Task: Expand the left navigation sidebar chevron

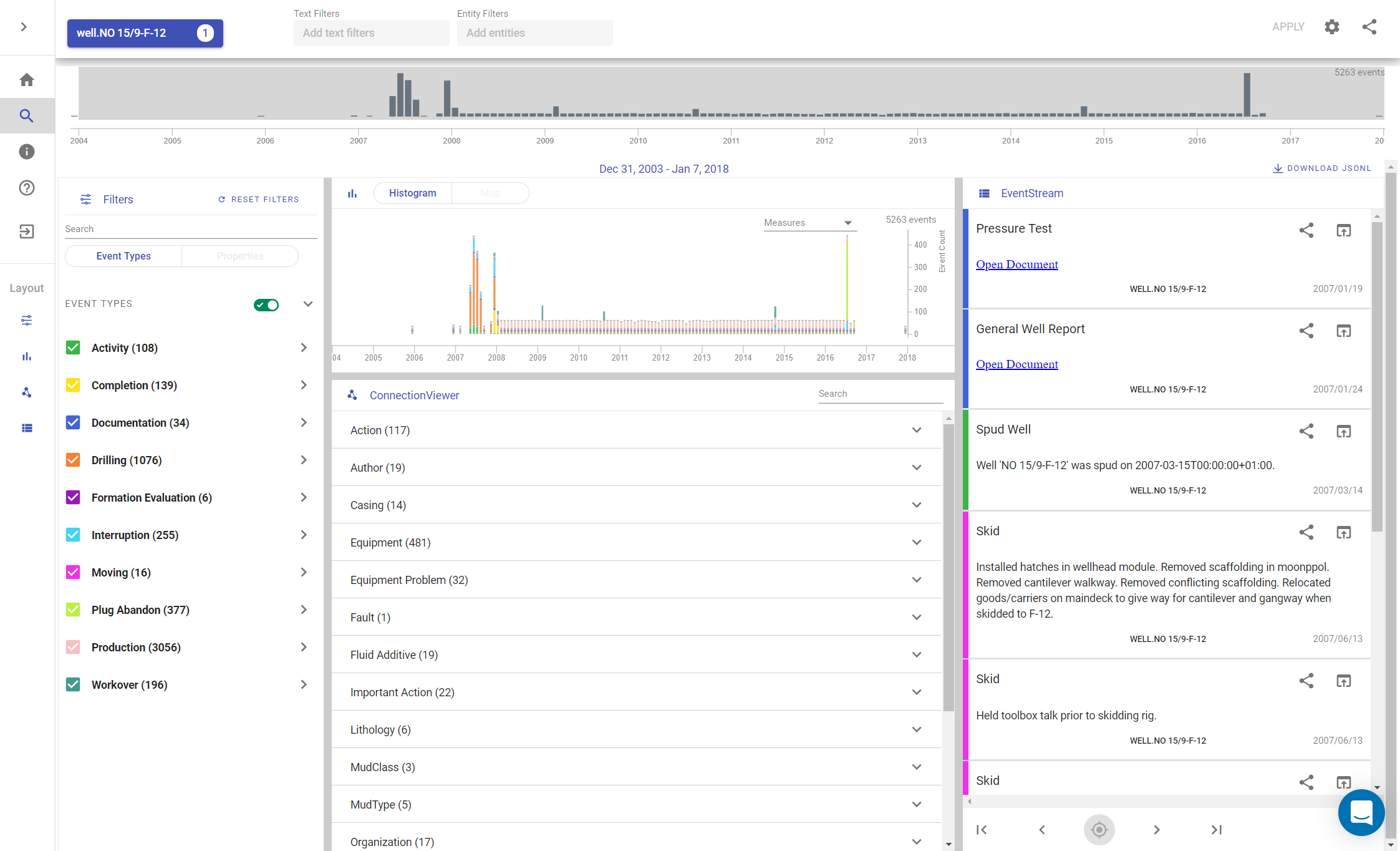Action: point(24,27)
